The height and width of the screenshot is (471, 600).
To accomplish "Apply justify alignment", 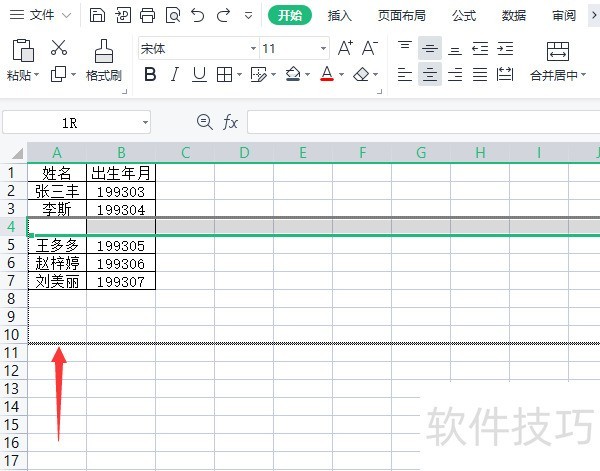I will click(480, 74).
